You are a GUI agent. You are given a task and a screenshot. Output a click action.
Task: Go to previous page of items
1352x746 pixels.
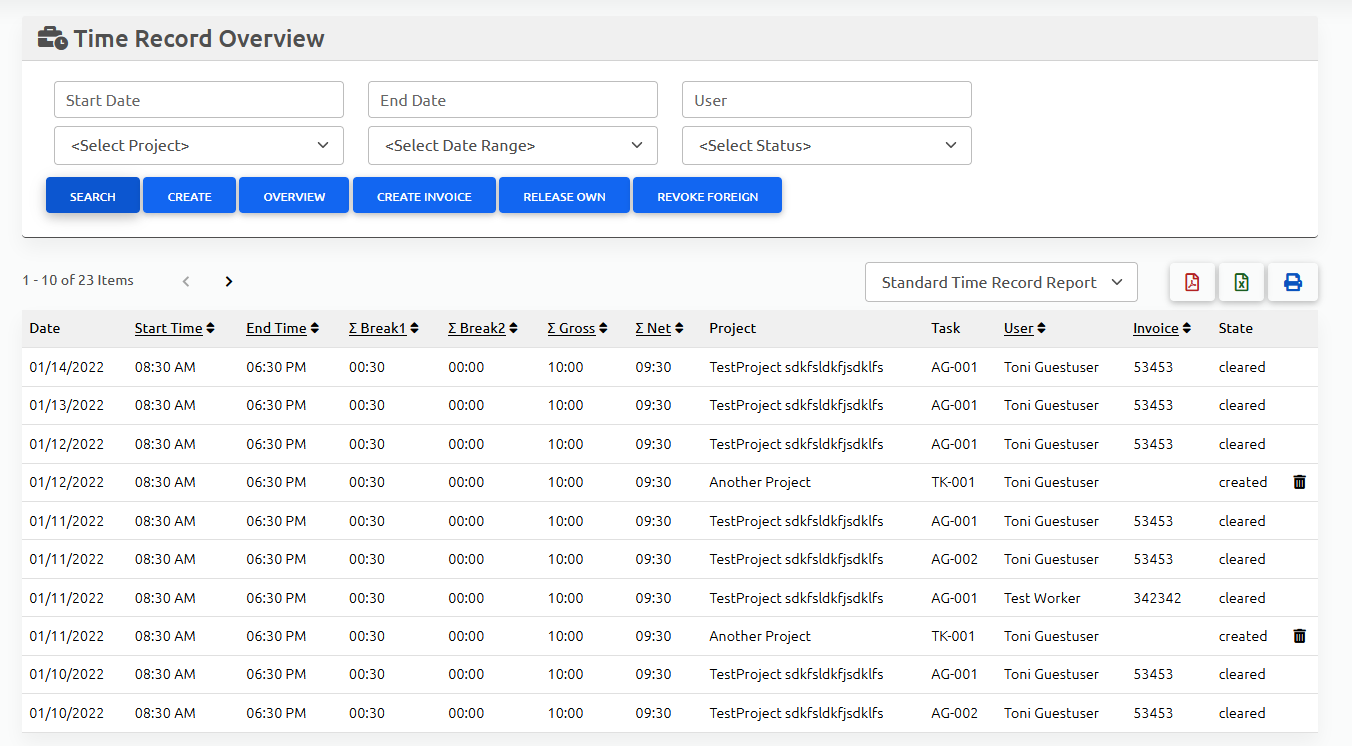186,281
